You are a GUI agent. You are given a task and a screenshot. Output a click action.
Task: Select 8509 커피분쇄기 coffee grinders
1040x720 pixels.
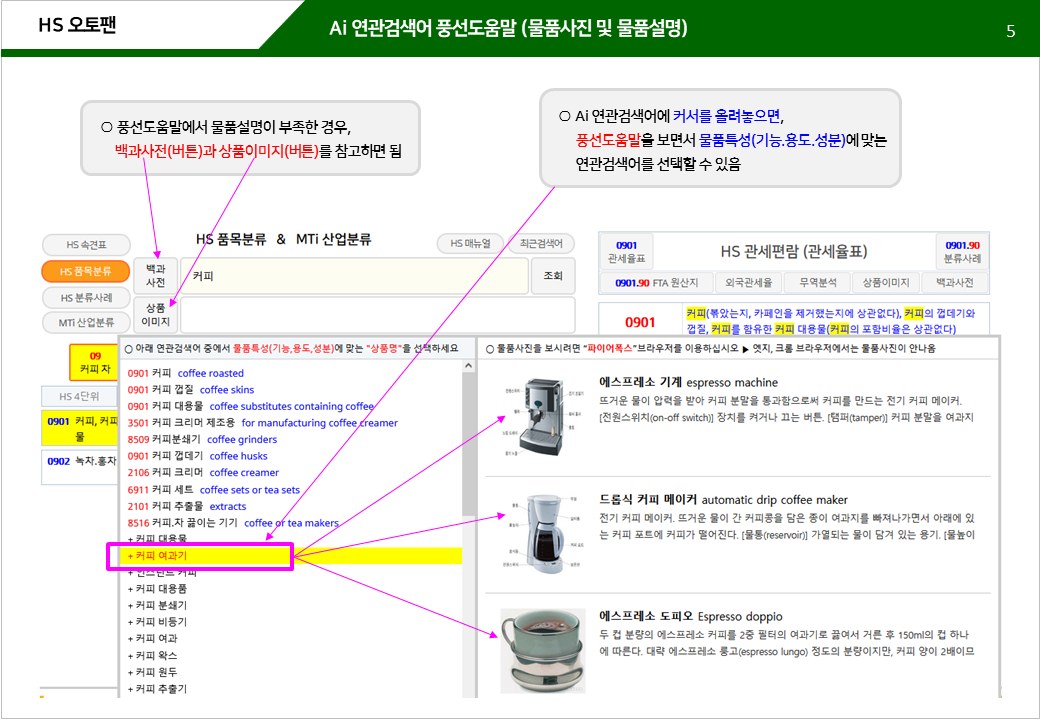click(x=202, y=440)
